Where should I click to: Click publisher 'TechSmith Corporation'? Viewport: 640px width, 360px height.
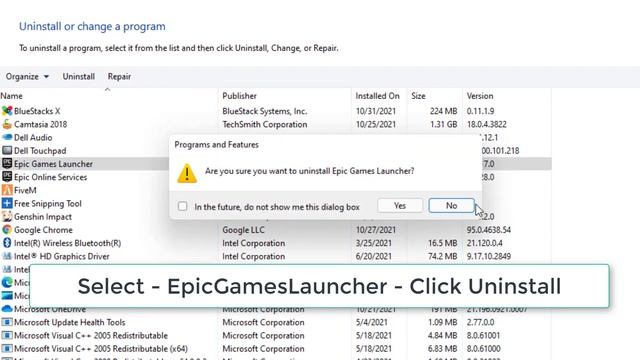264,124
